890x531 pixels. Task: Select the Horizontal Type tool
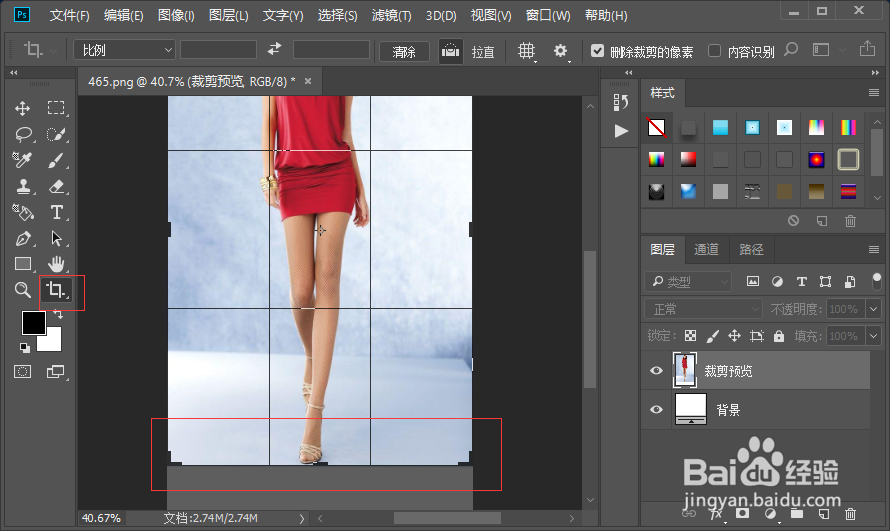tap(57, 212)
